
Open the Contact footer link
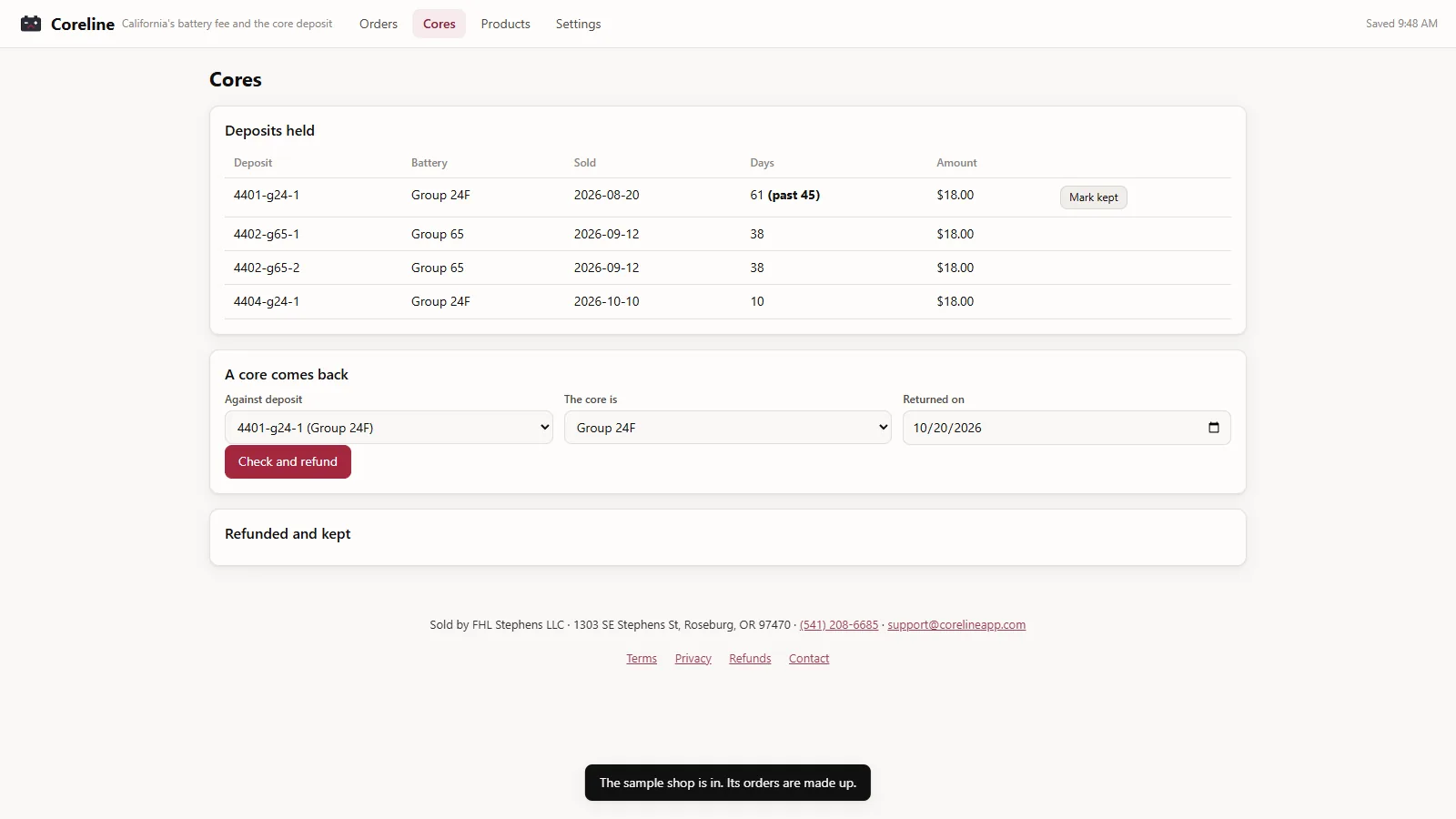809,659
